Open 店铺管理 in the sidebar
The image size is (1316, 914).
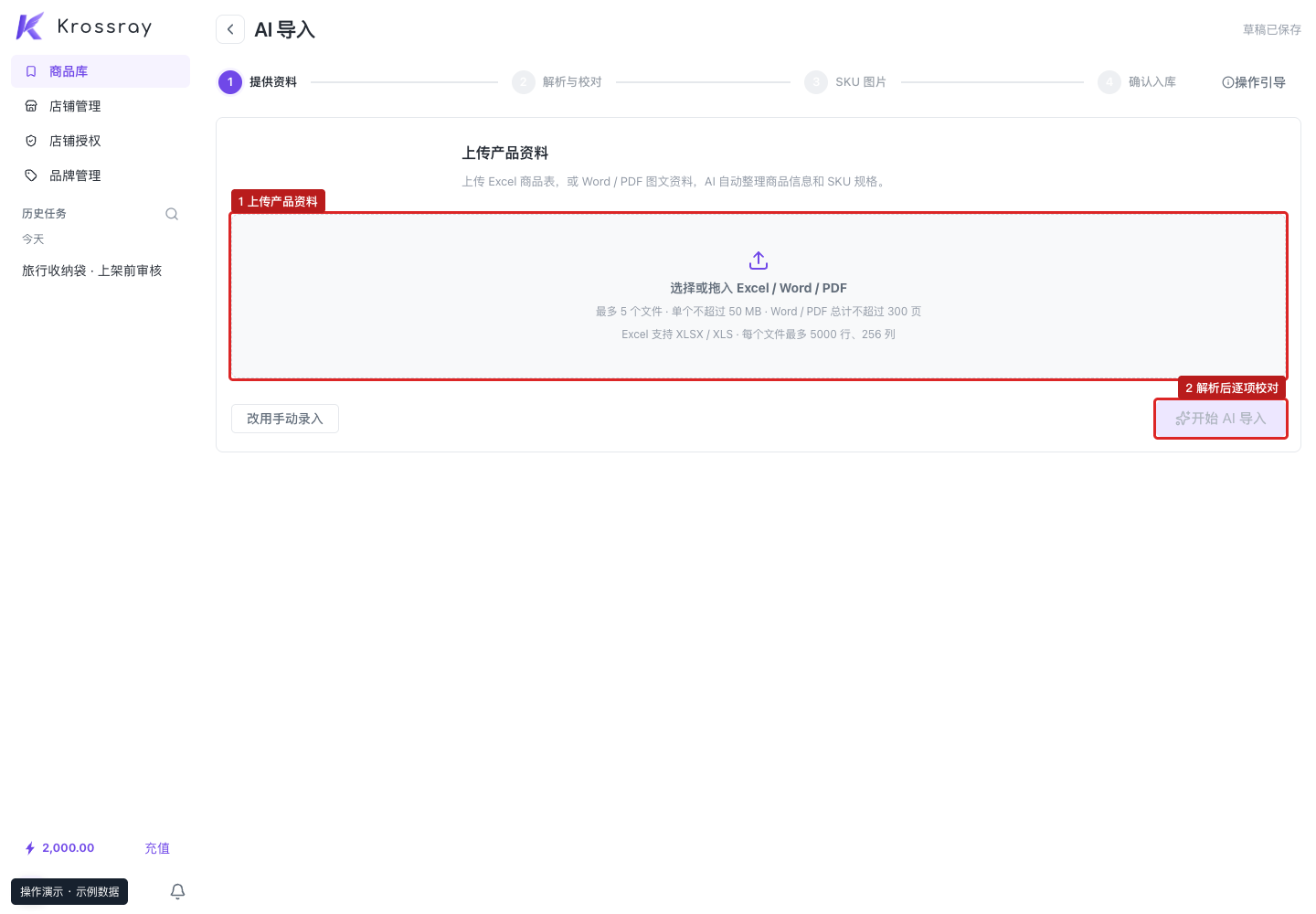tap(101, 106)
